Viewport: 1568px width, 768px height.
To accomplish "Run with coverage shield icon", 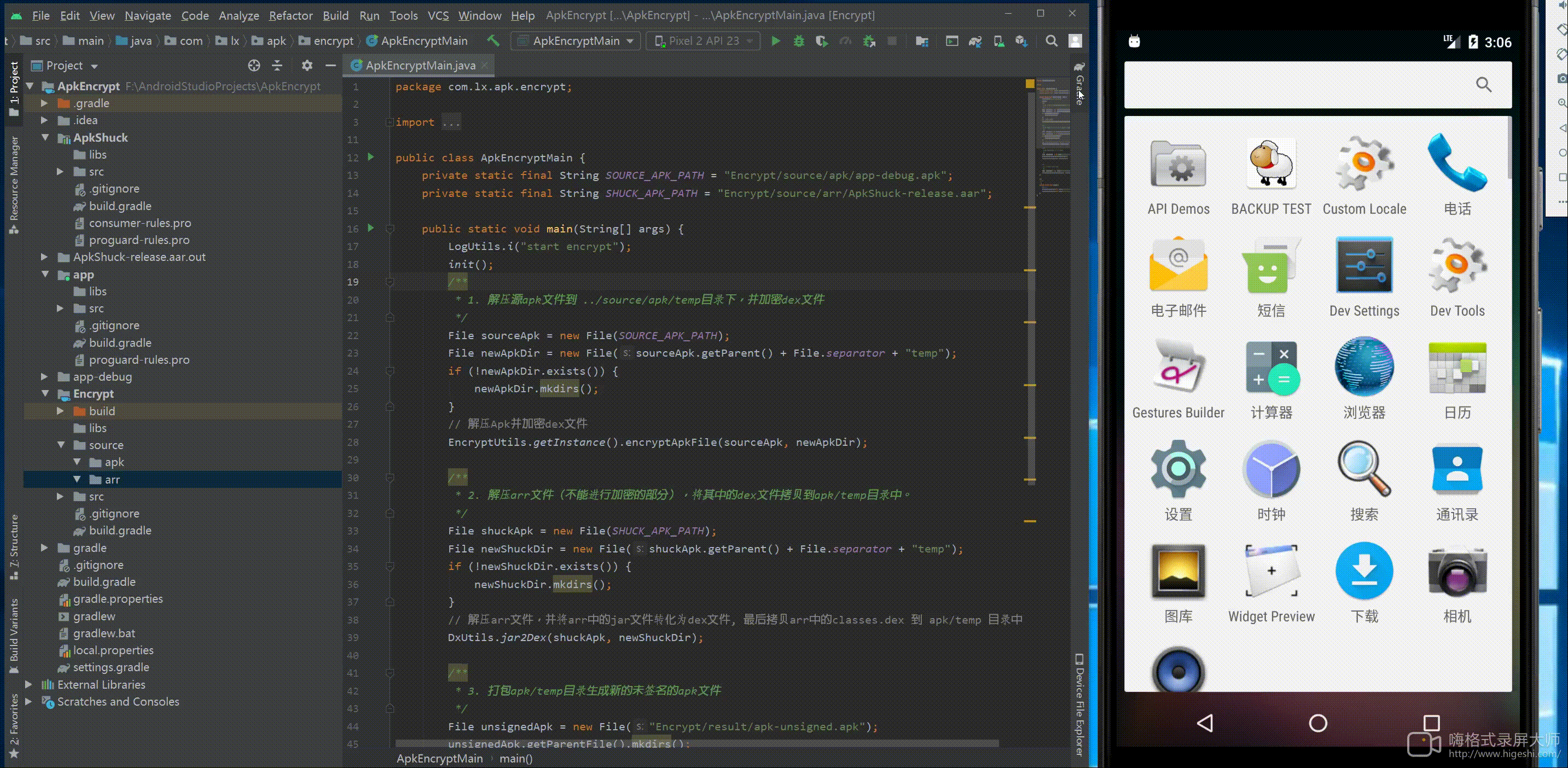I will 822,41.
